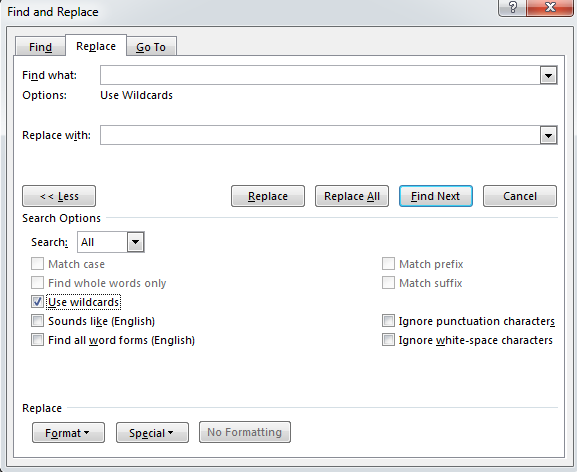Screen dimensions: 577x472
Task: Click the Find Next button
Action: coord(436,196)
